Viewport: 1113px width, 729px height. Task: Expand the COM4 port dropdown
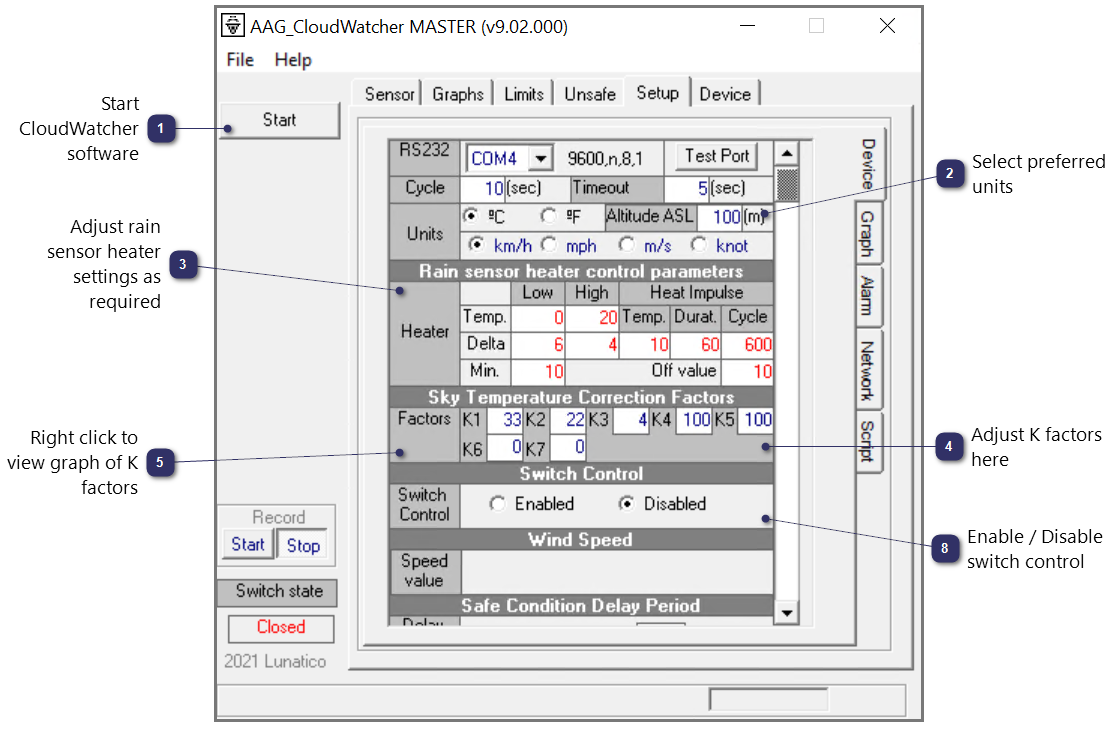coord(541,158)
